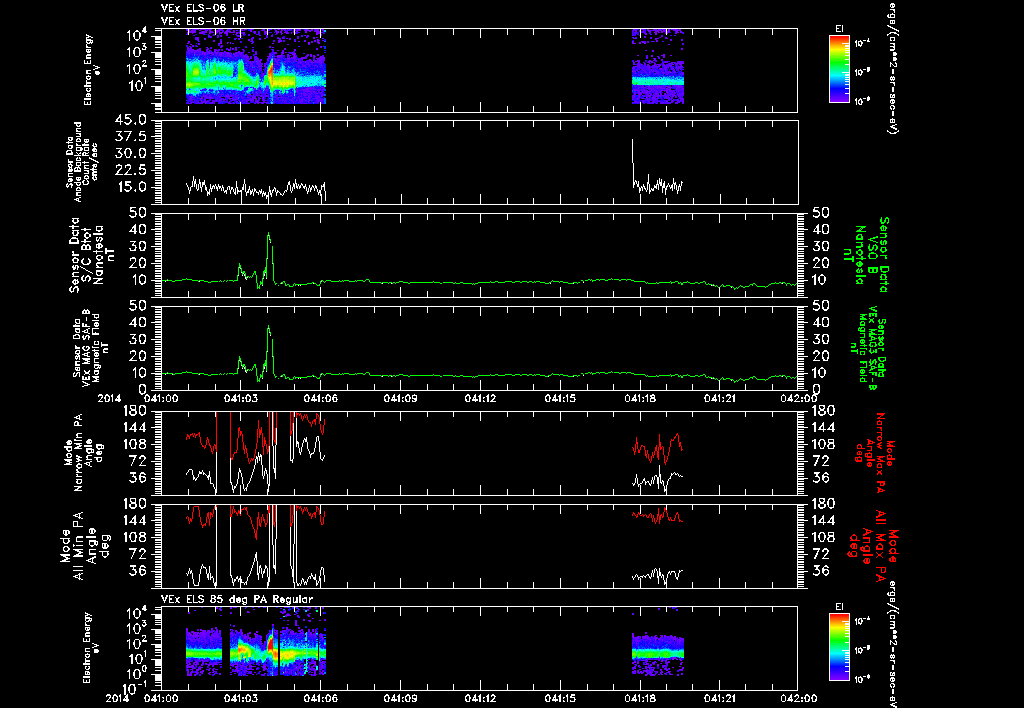Click the 041:15 label on the middle time axis
This screenshot has width=1024, height=708.
[x=560, y=398]
